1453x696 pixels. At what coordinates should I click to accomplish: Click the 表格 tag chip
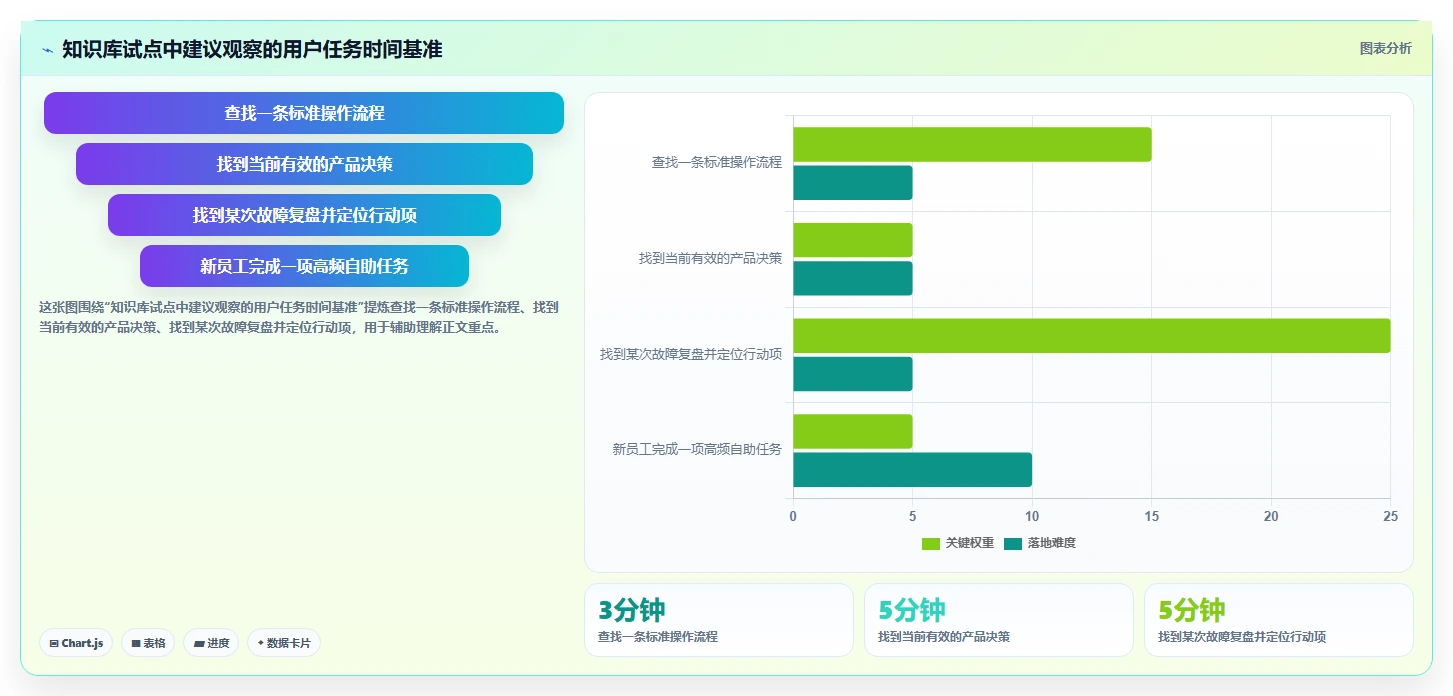(148, 643)
